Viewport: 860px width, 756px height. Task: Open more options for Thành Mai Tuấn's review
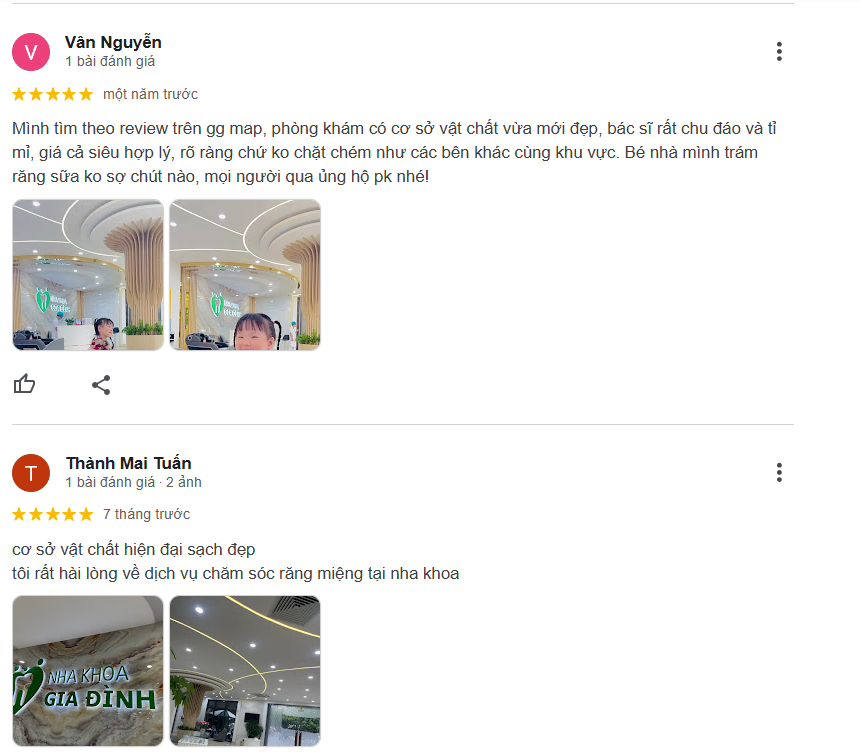(x=779, y=472)
